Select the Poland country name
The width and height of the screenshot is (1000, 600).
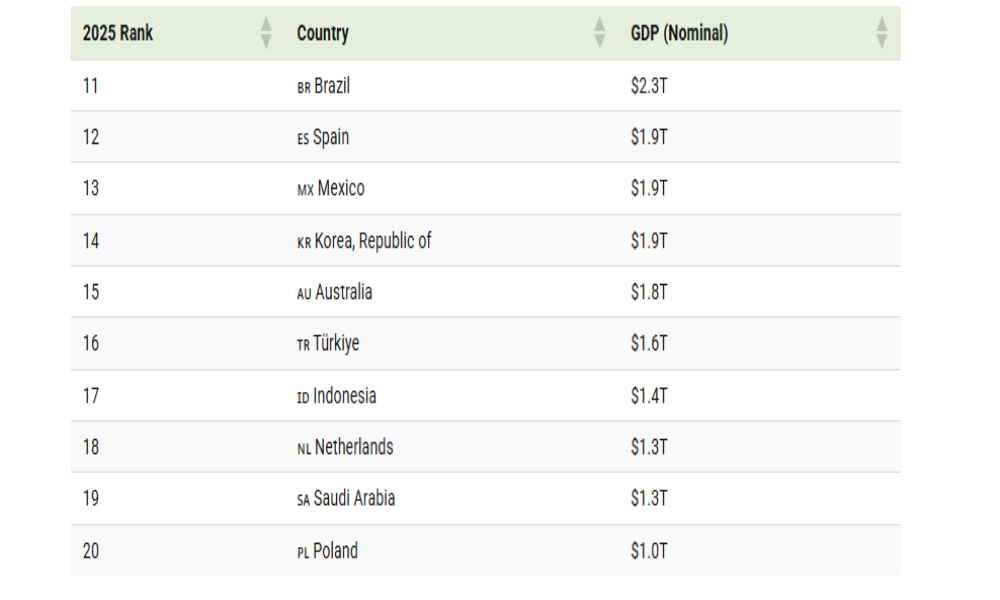click(335, 551)
